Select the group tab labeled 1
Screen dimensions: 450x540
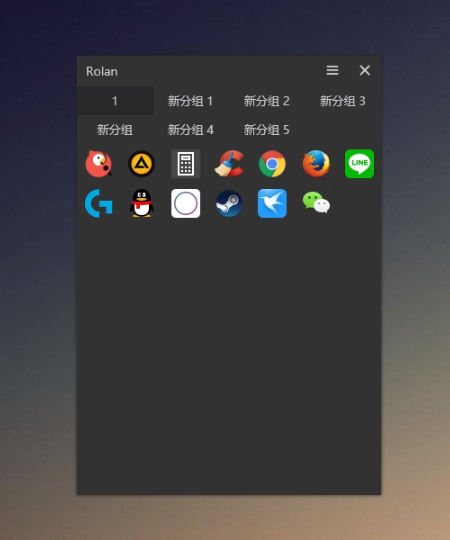point(115,101)
